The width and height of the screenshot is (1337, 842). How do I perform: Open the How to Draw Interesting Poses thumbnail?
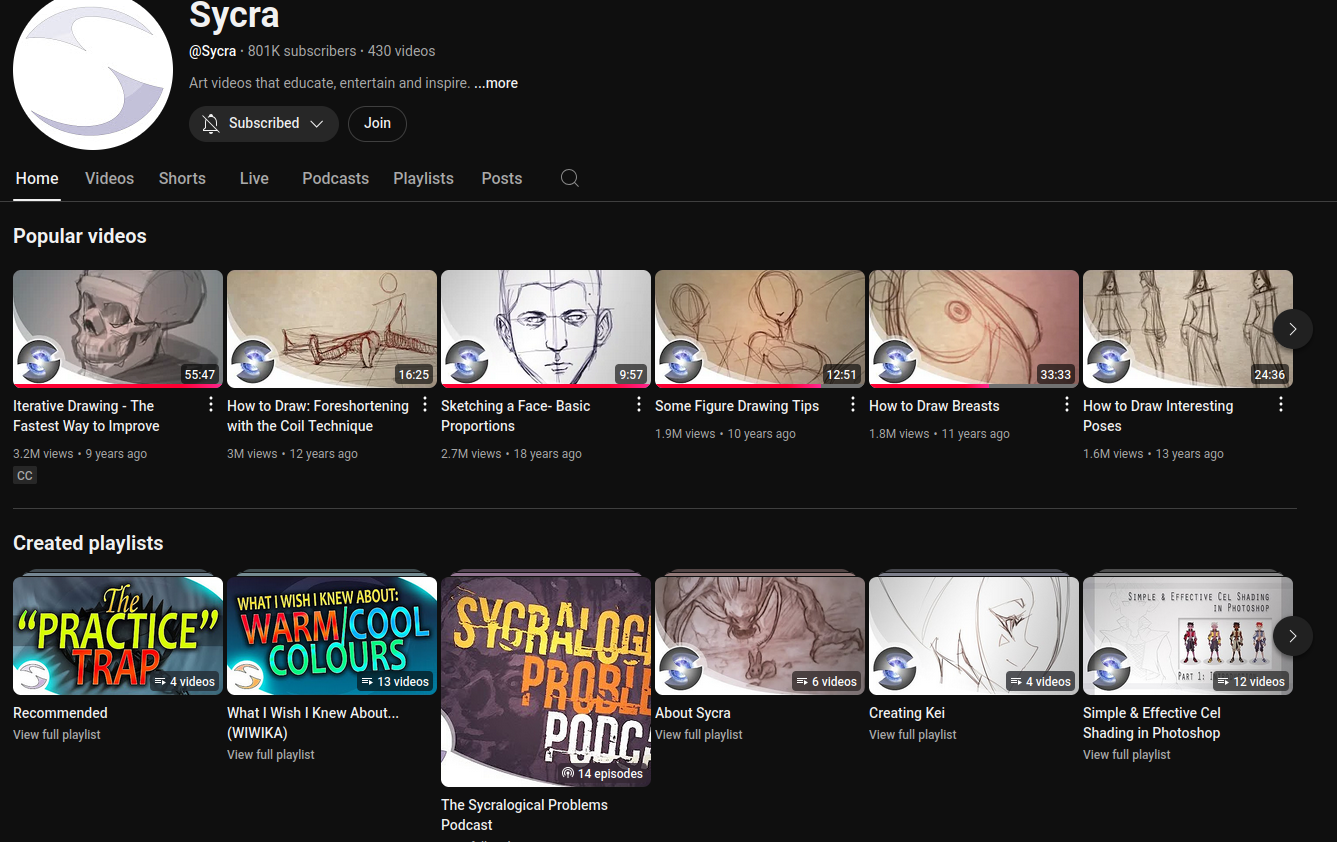pos(1188,328)
